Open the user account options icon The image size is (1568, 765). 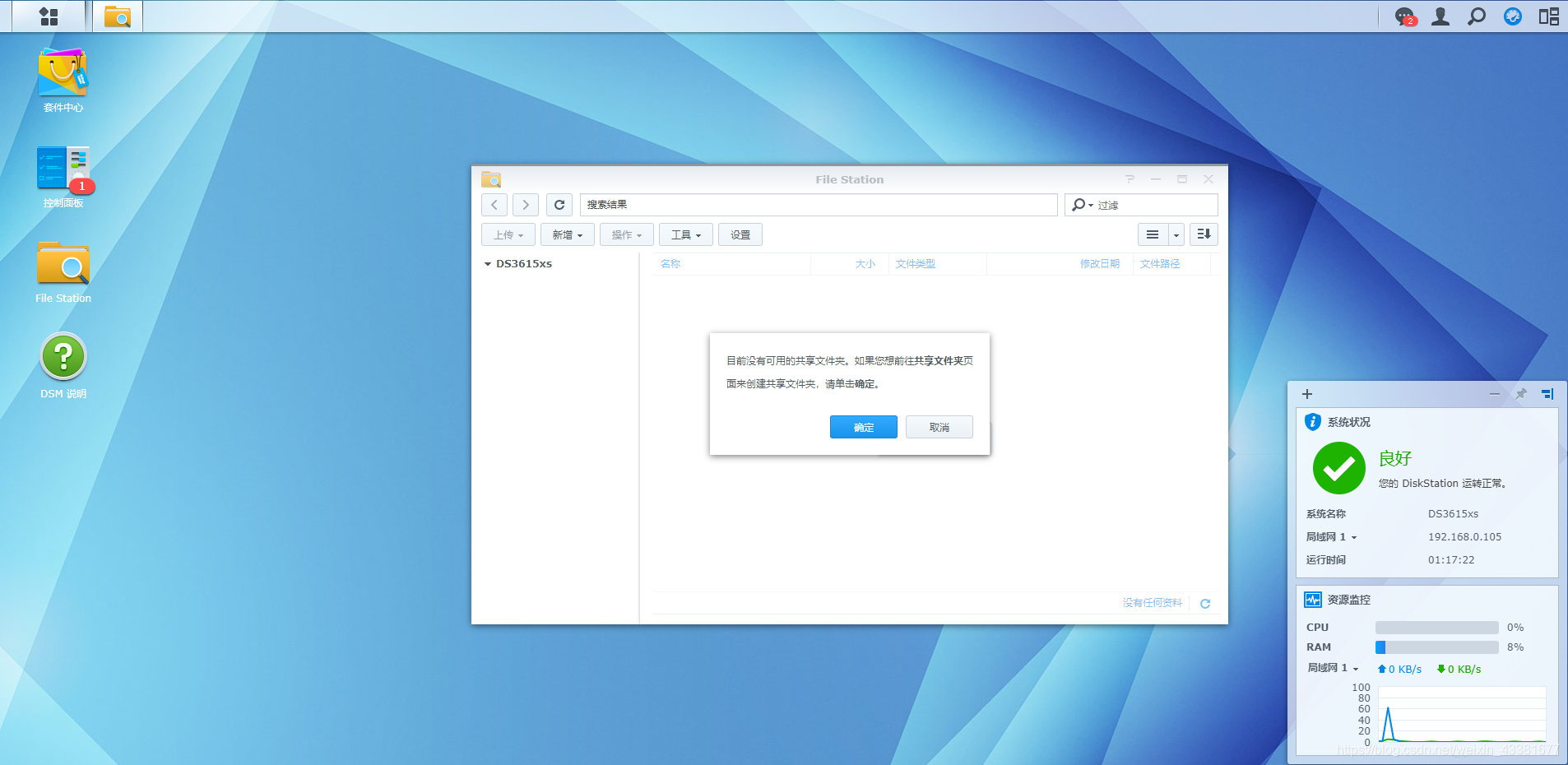1440,16
